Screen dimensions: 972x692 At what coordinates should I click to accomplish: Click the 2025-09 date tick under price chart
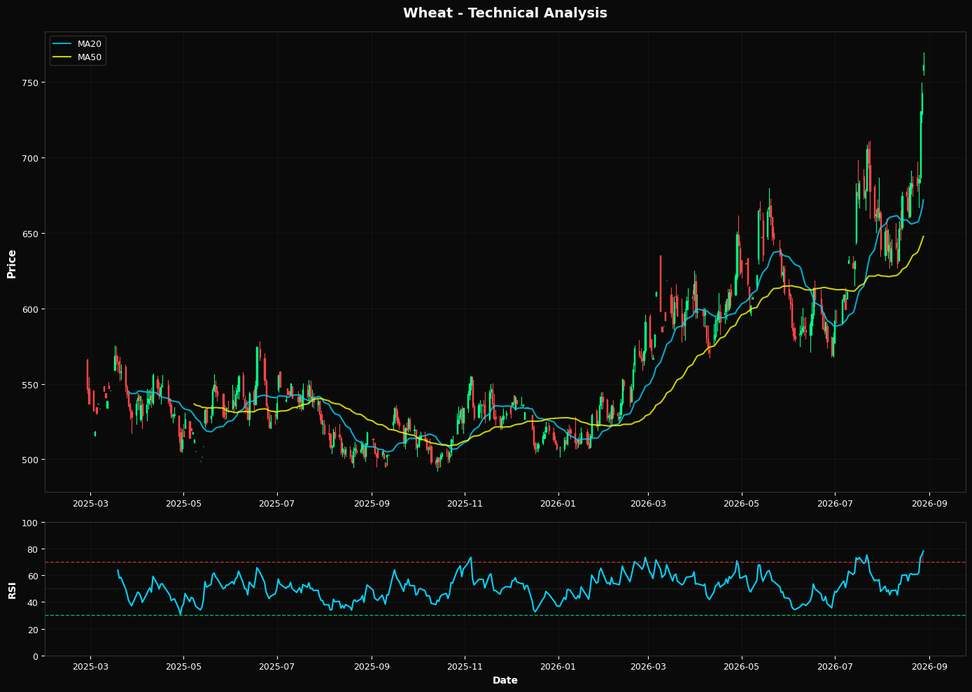pyautogui.click(x=371, y=503)
